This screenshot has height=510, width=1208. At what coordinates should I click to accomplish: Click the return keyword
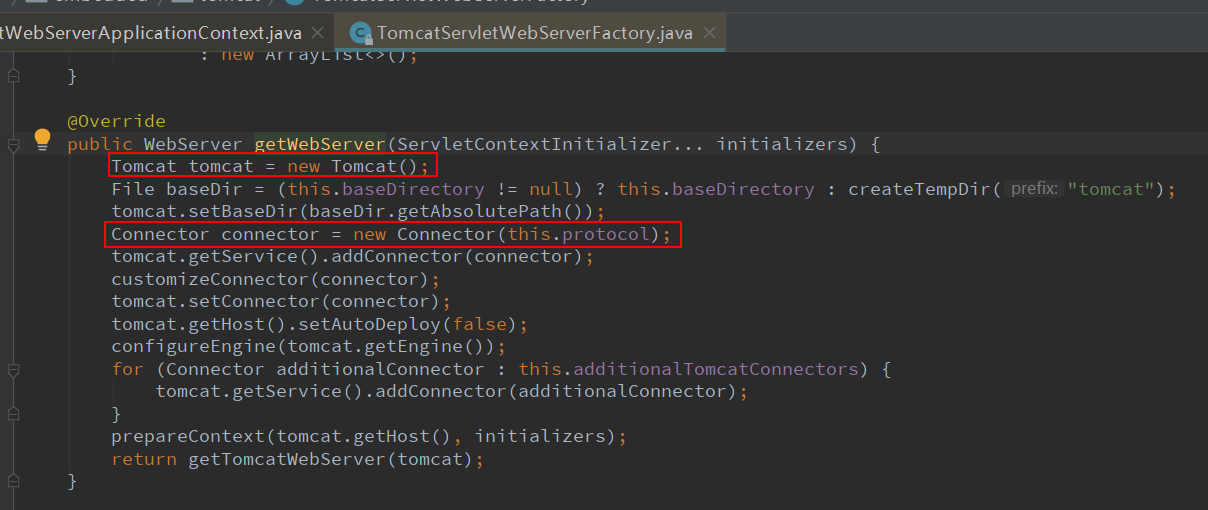(x=144, y=459)
